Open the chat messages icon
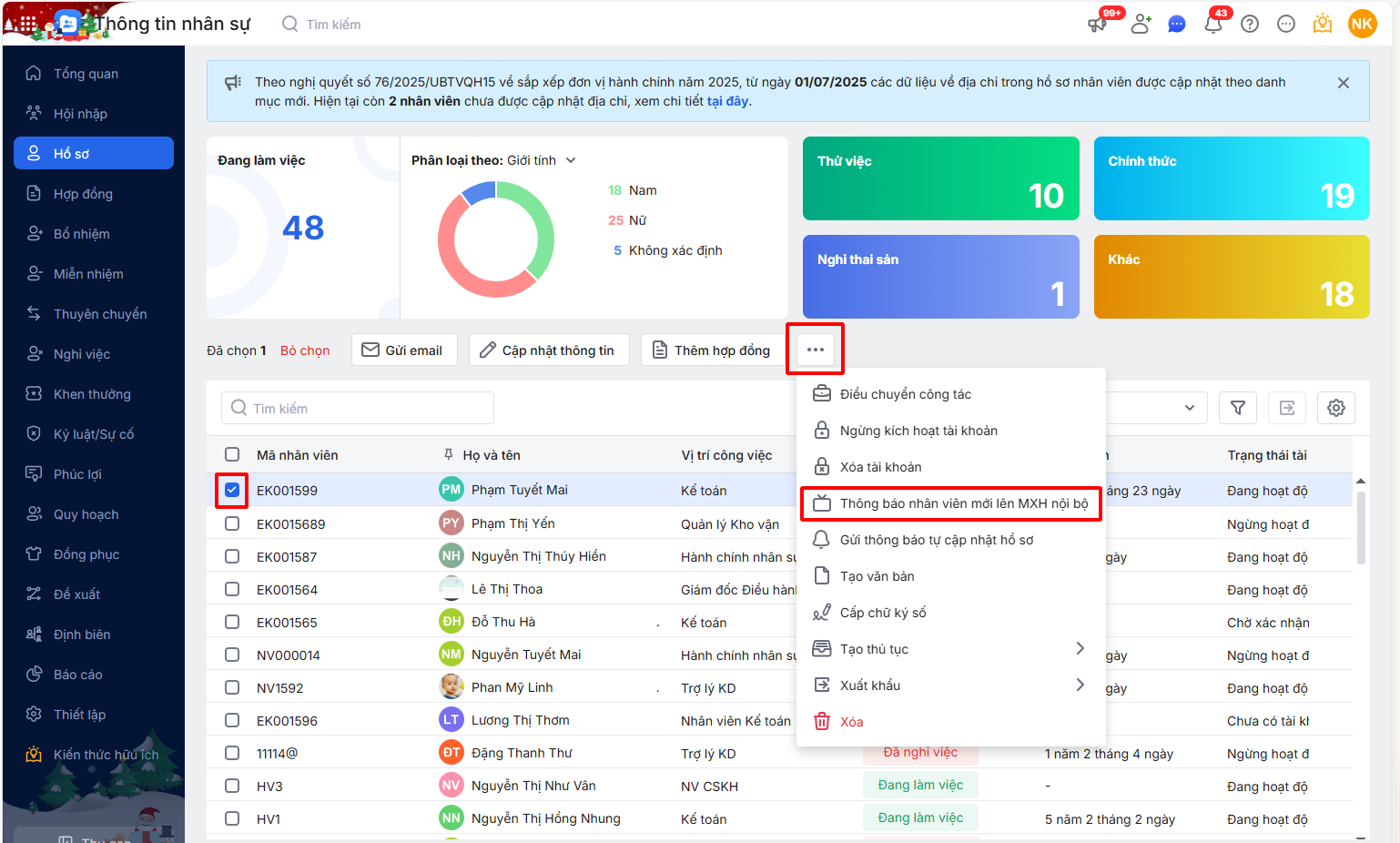1400x843 pixels. click(1176, 25)
